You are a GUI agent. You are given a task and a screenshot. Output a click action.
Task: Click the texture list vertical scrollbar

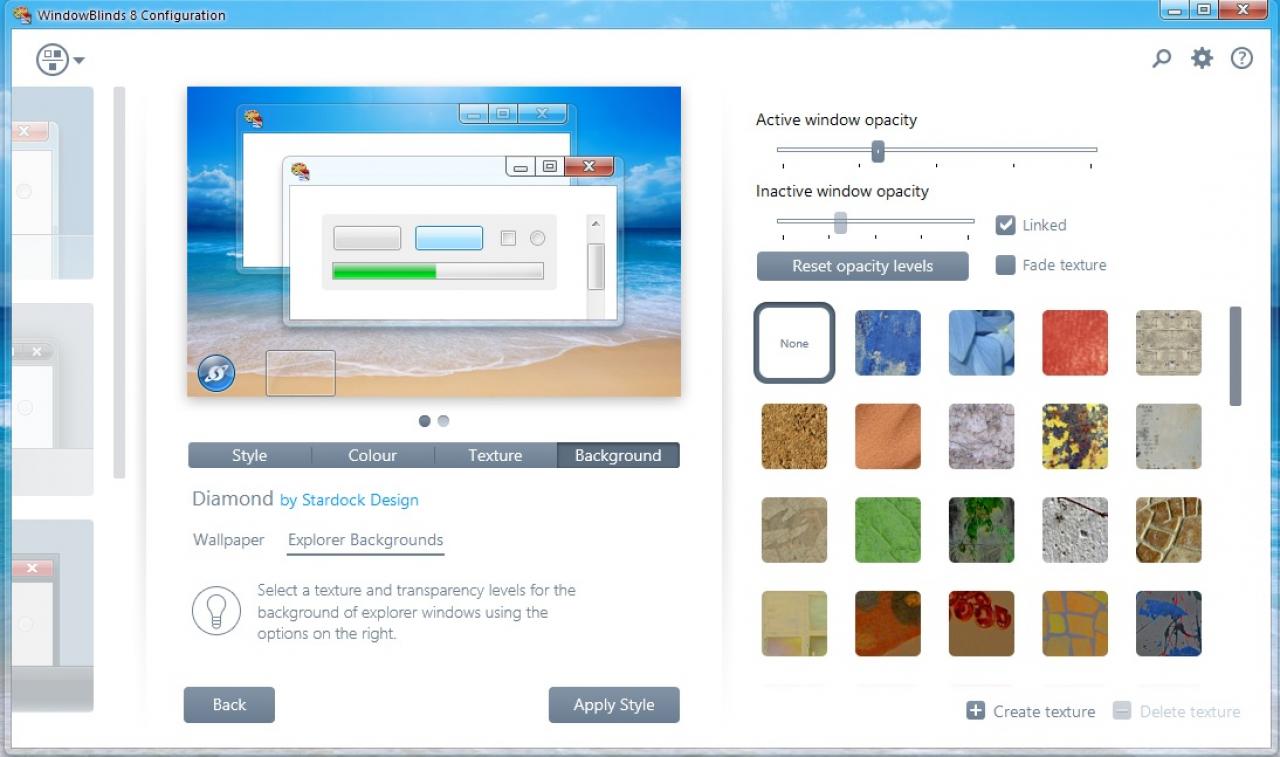click(x=1235, y=356)
